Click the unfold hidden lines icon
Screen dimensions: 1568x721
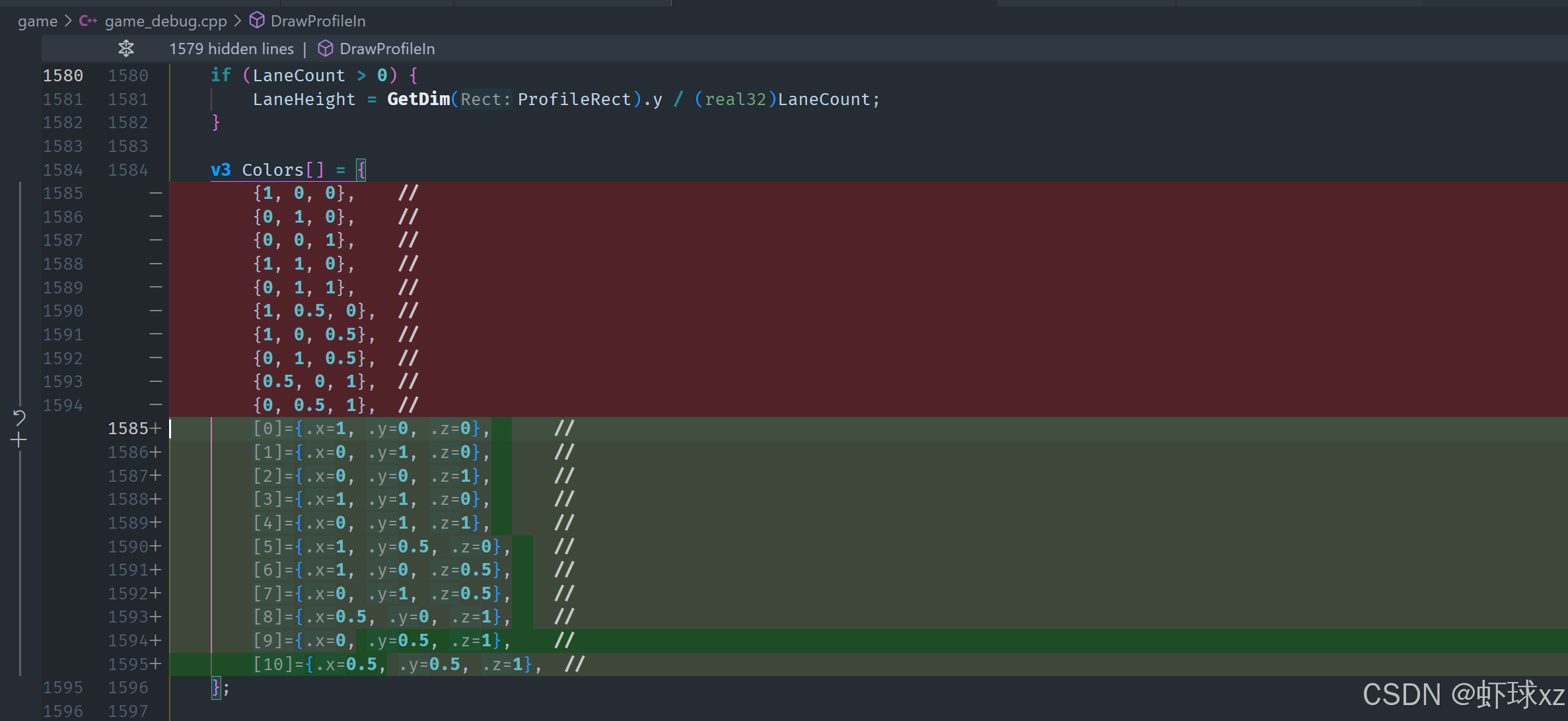[x=125, y=48]
